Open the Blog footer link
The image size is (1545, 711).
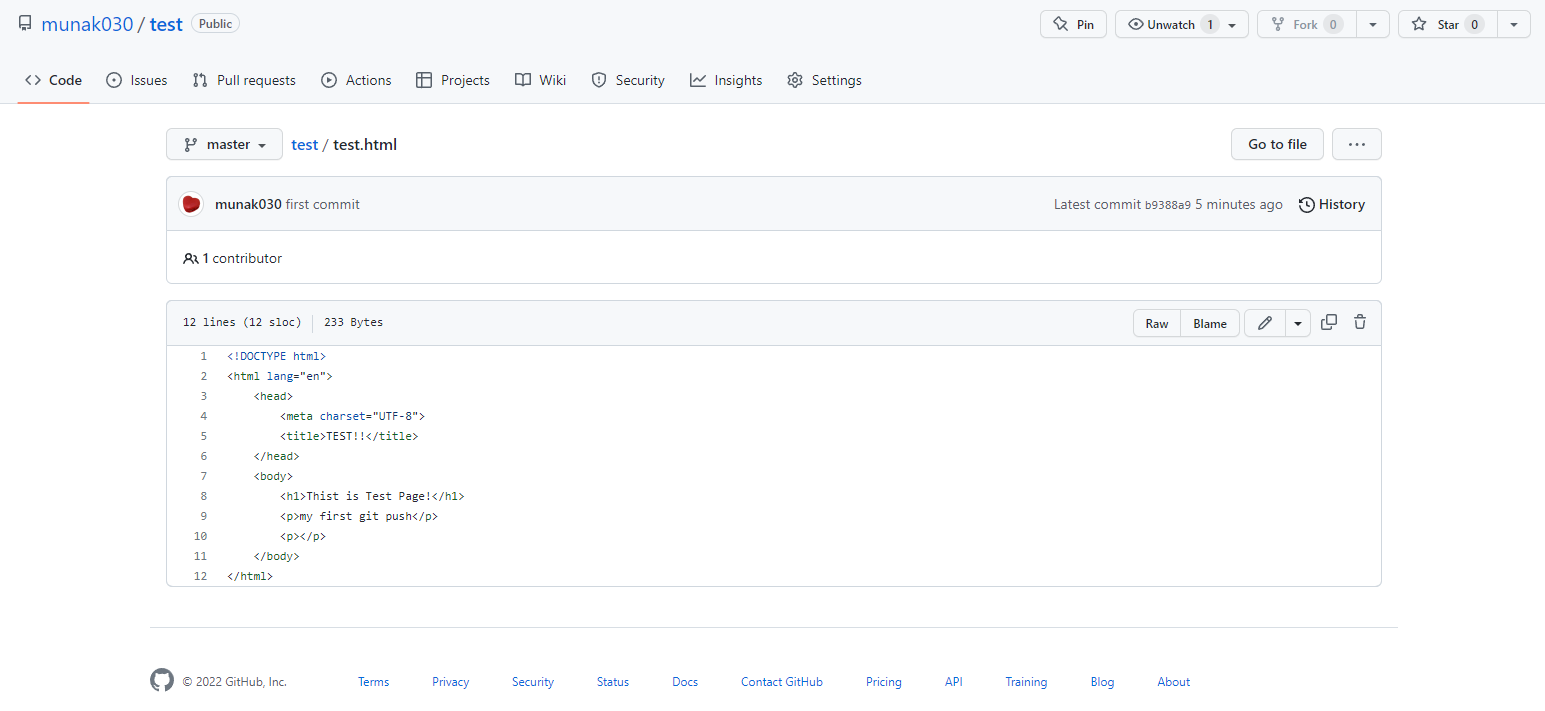1102,682
